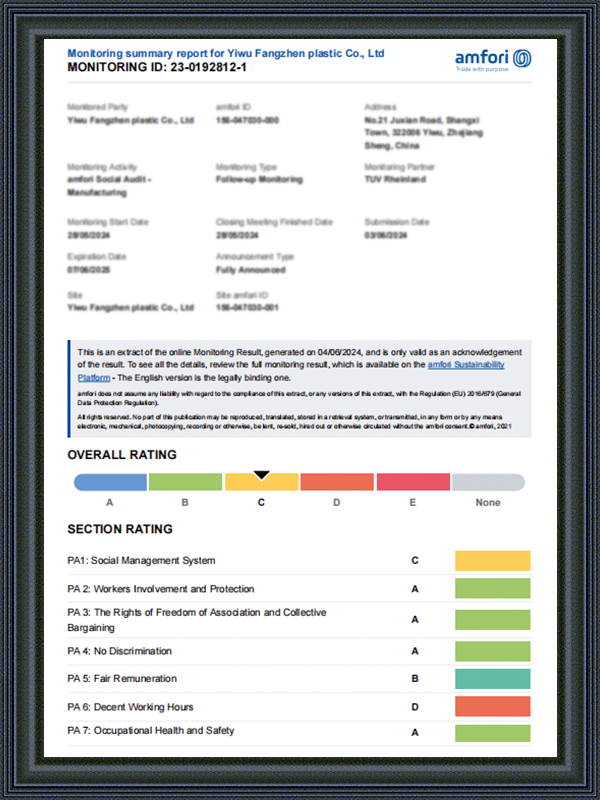
Task: Click the green B overall rating segment
Action: [x=185, y=482]
